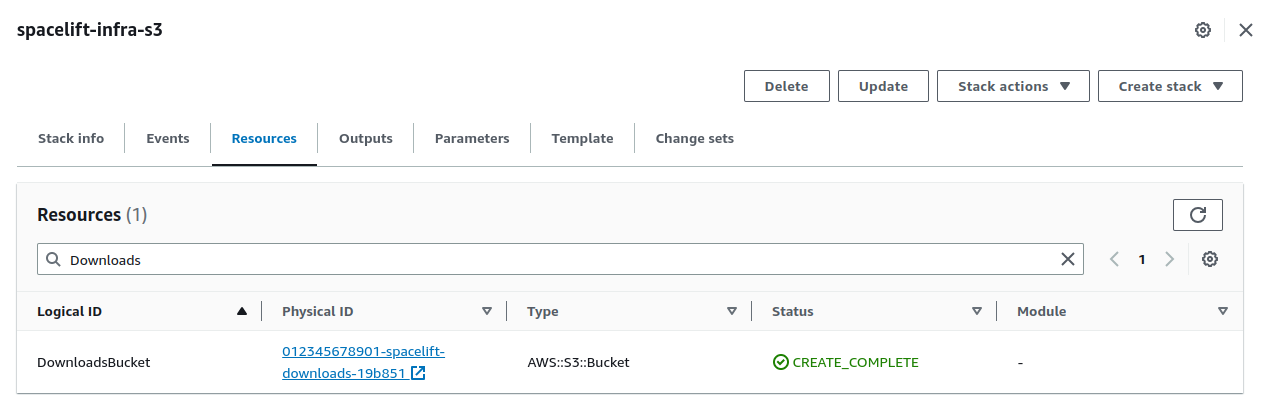Go to next page of resources

[x=1169, y=260]
